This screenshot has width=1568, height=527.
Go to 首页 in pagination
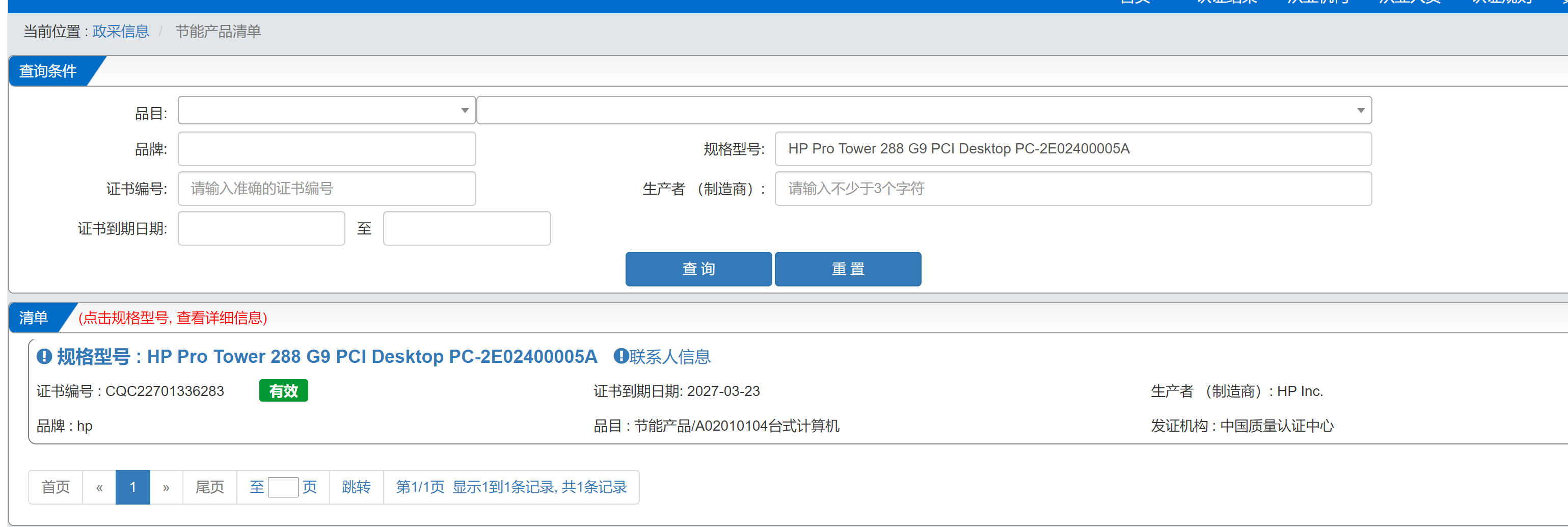pyautogui.click(x=56, y=487)
